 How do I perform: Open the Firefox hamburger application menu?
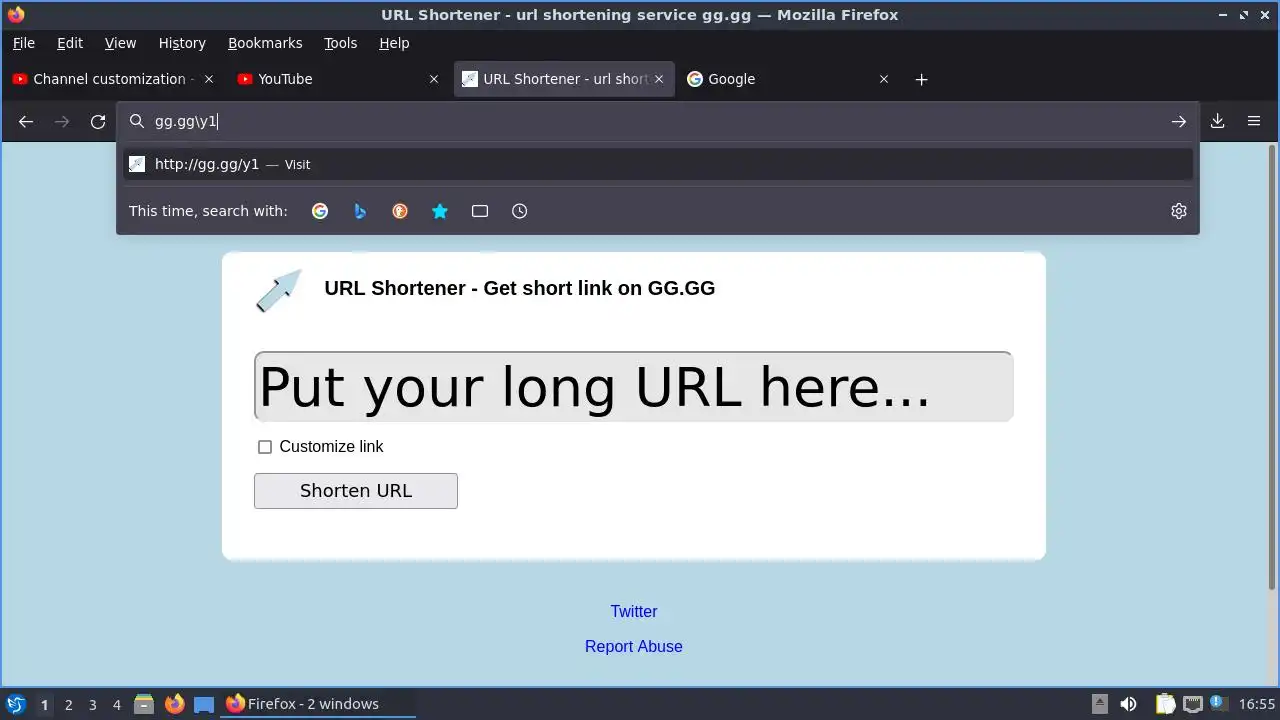coord(1253,121)
